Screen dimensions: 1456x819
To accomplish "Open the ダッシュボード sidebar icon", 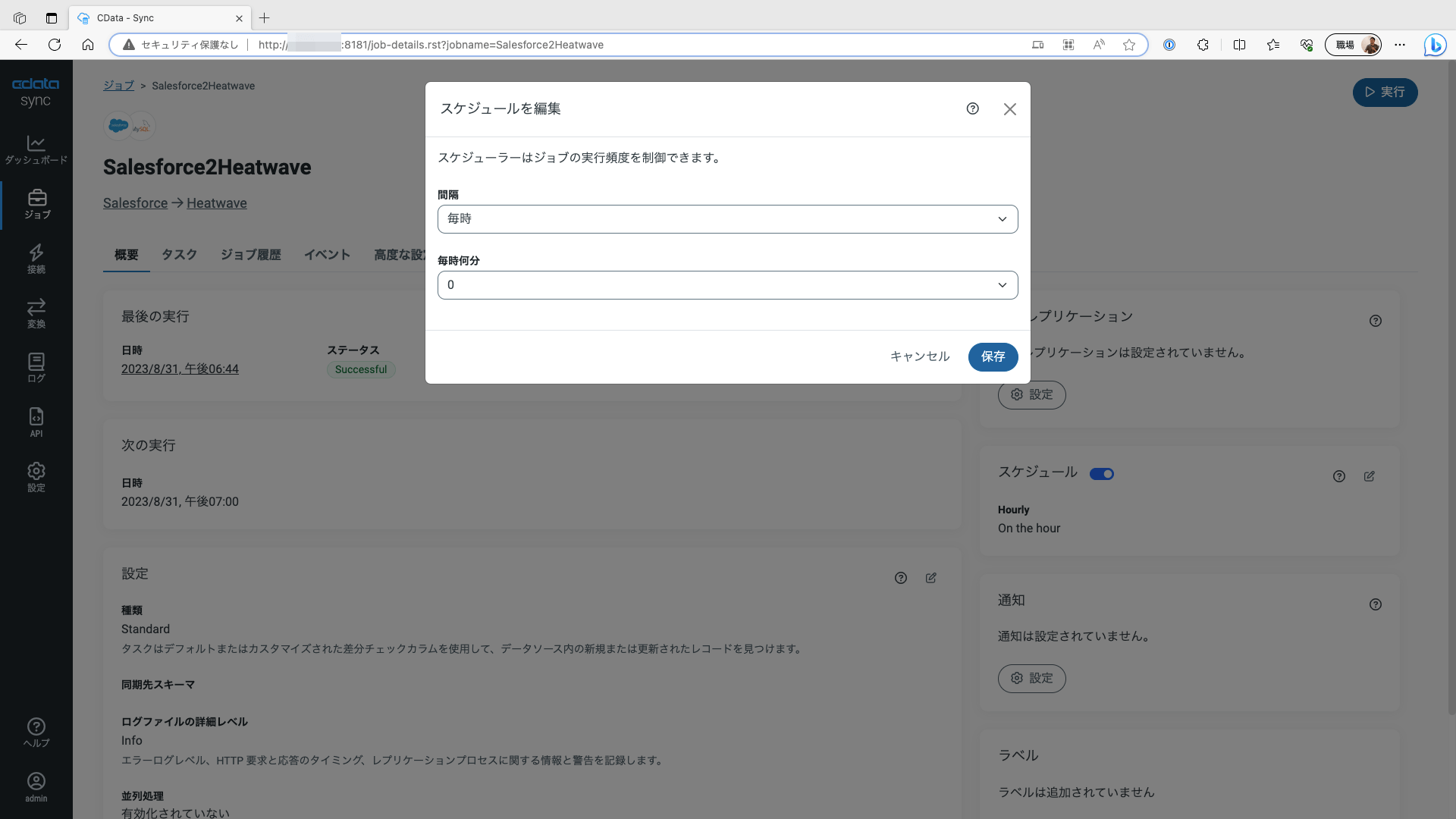I will click(36, 149).
